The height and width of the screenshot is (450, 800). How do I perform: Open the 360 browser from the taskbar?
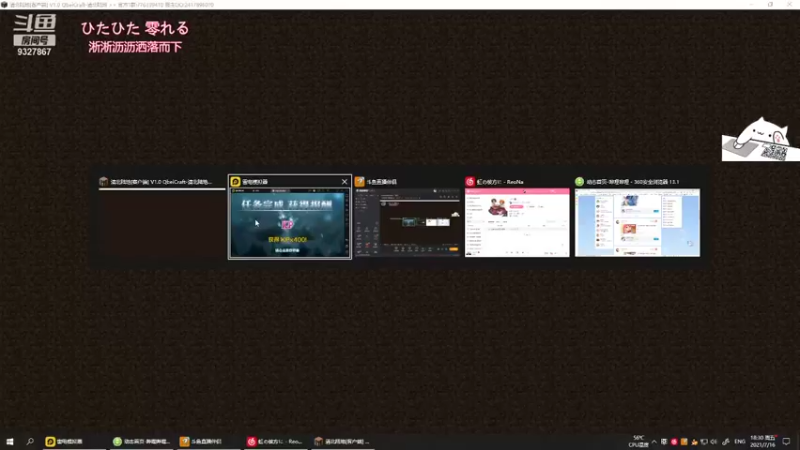pos(141,441)
